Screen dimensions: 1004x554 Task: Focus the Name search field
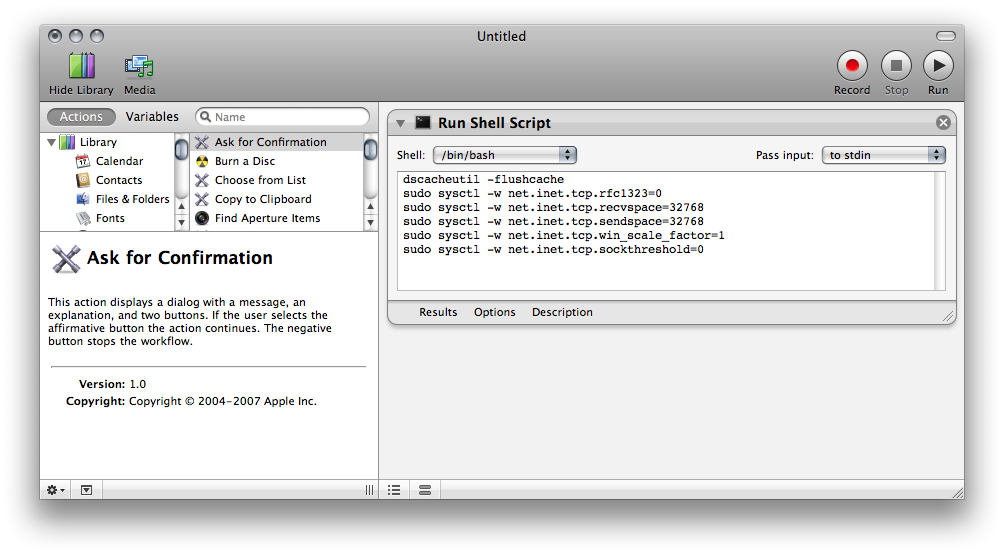[x=282, y=117]
